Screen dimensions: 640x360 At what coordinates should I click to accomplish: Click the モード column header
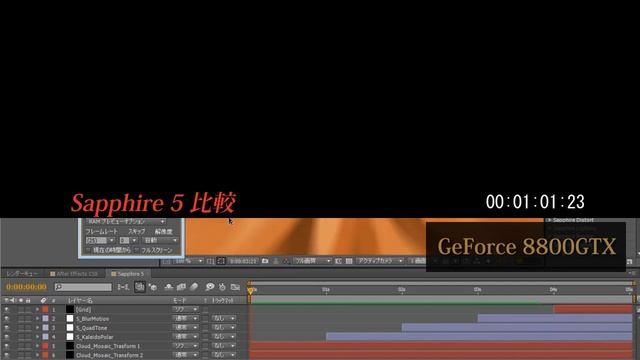[180, 300]
